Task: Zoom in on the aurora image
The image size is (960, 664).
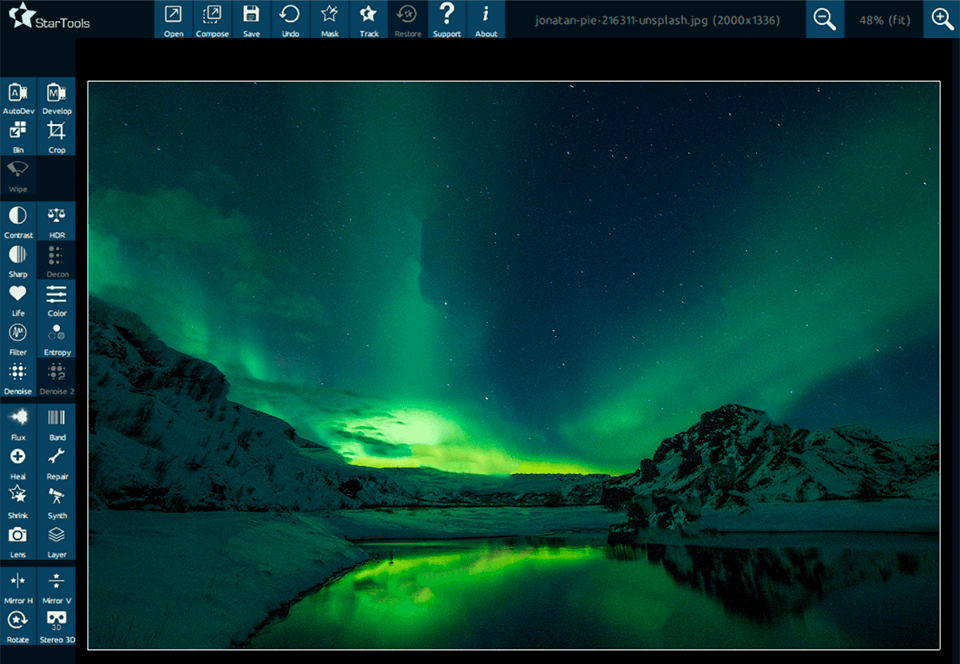Action: click(x=941, y=18)
